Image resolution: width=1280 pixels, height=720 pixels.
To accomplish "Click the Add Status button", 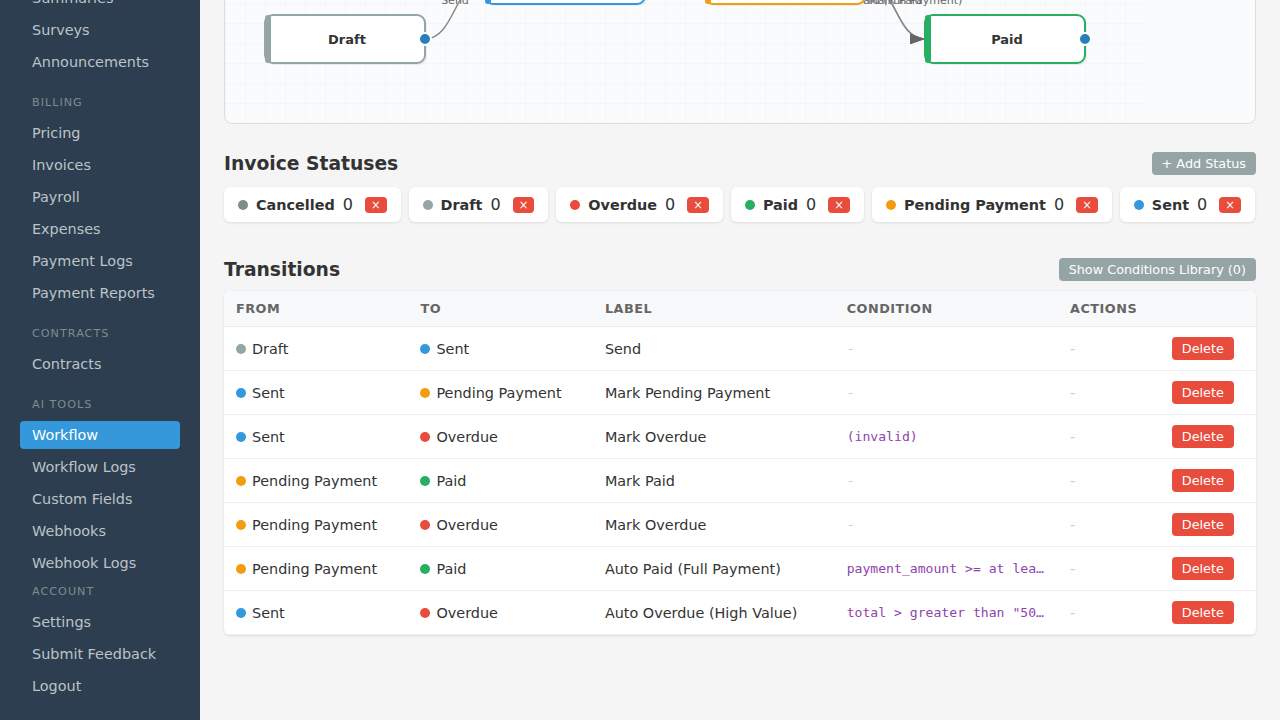I will click(x=1204, y=164).
